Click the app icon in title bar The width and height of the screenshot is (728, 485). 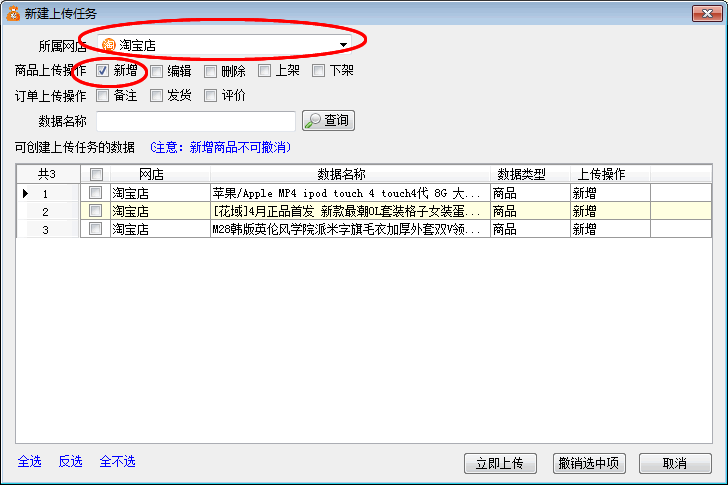13,13
